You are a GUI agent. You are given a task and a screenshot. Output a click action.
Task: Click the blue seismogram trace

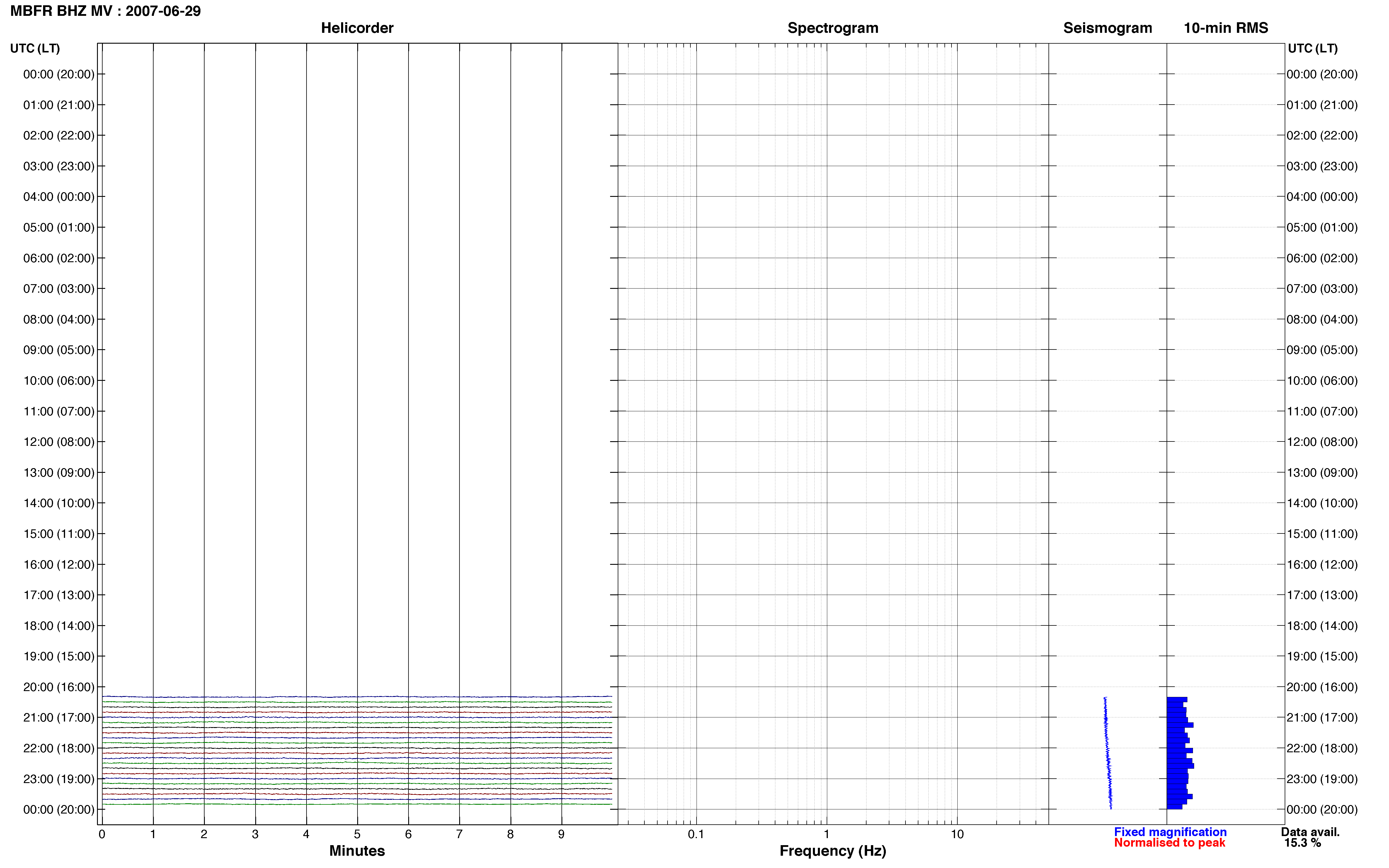pyautogui.click(x=1108, y=753)
